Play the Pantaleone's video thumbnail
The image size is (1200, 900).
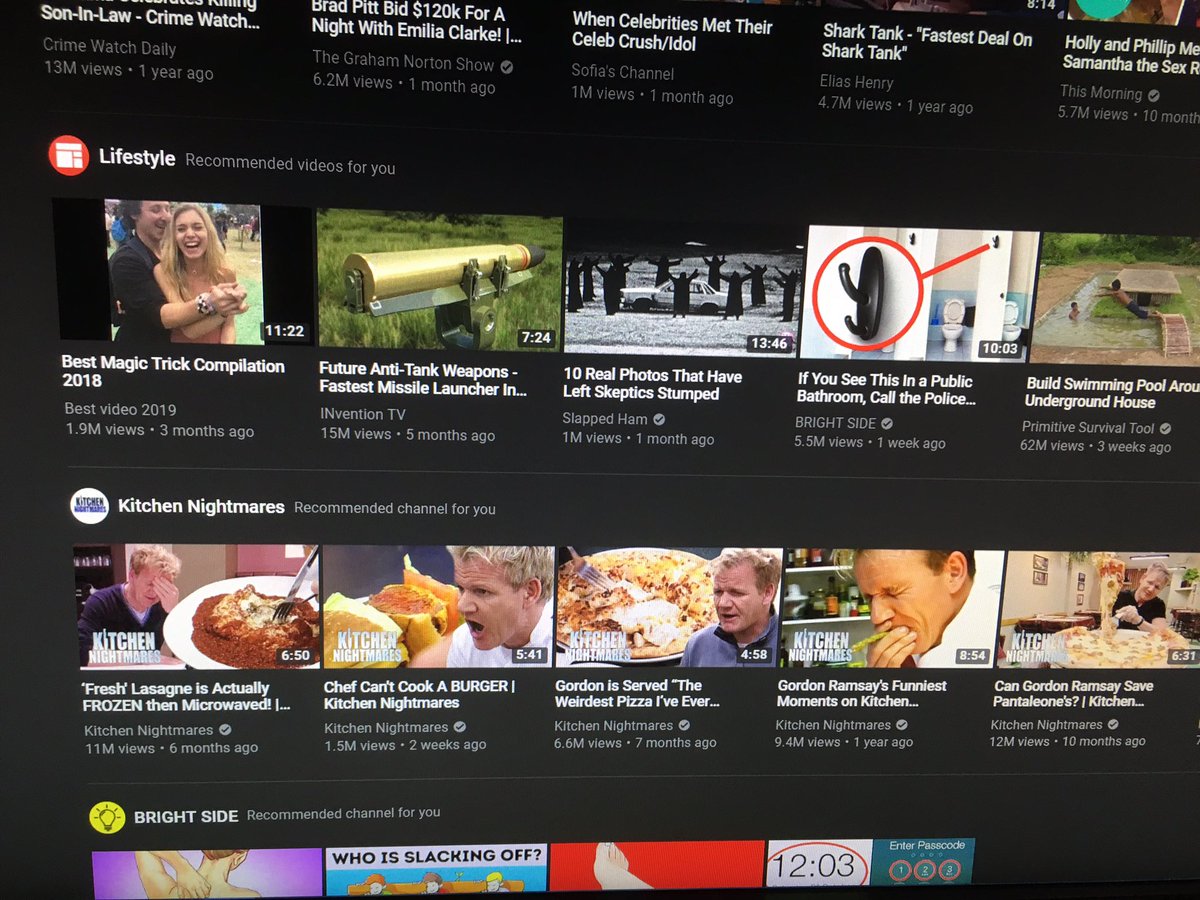1100,608
